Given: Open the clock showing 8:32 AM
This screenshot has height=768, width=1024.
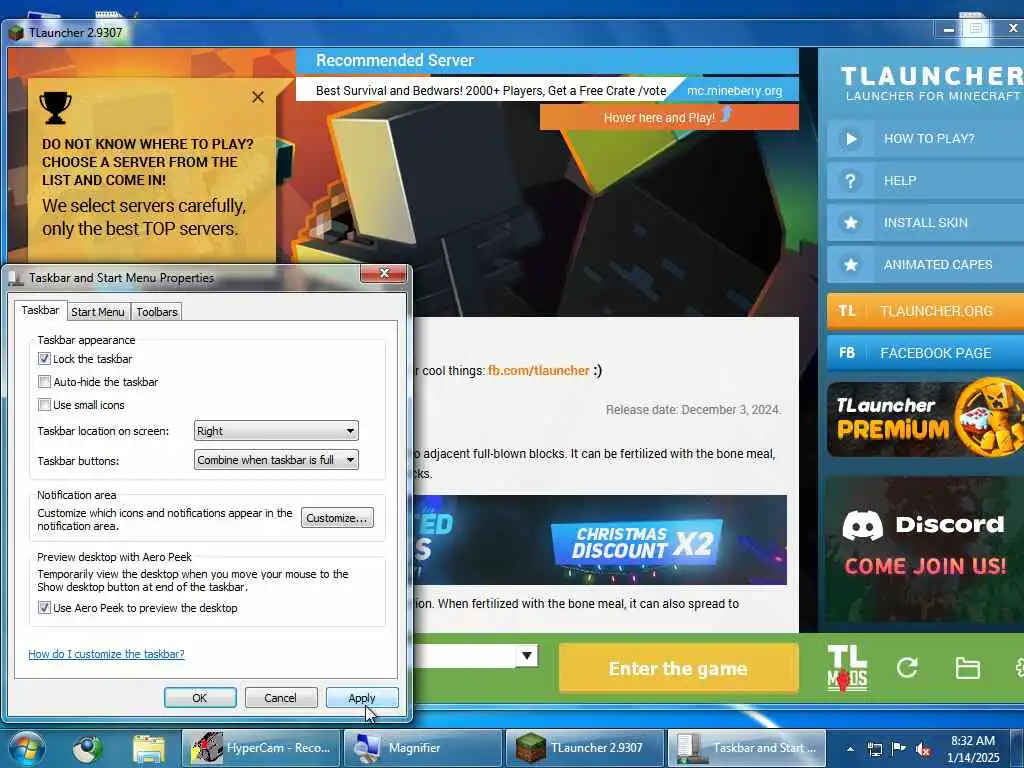Looking at the screenshot, I should pos(973,748).
